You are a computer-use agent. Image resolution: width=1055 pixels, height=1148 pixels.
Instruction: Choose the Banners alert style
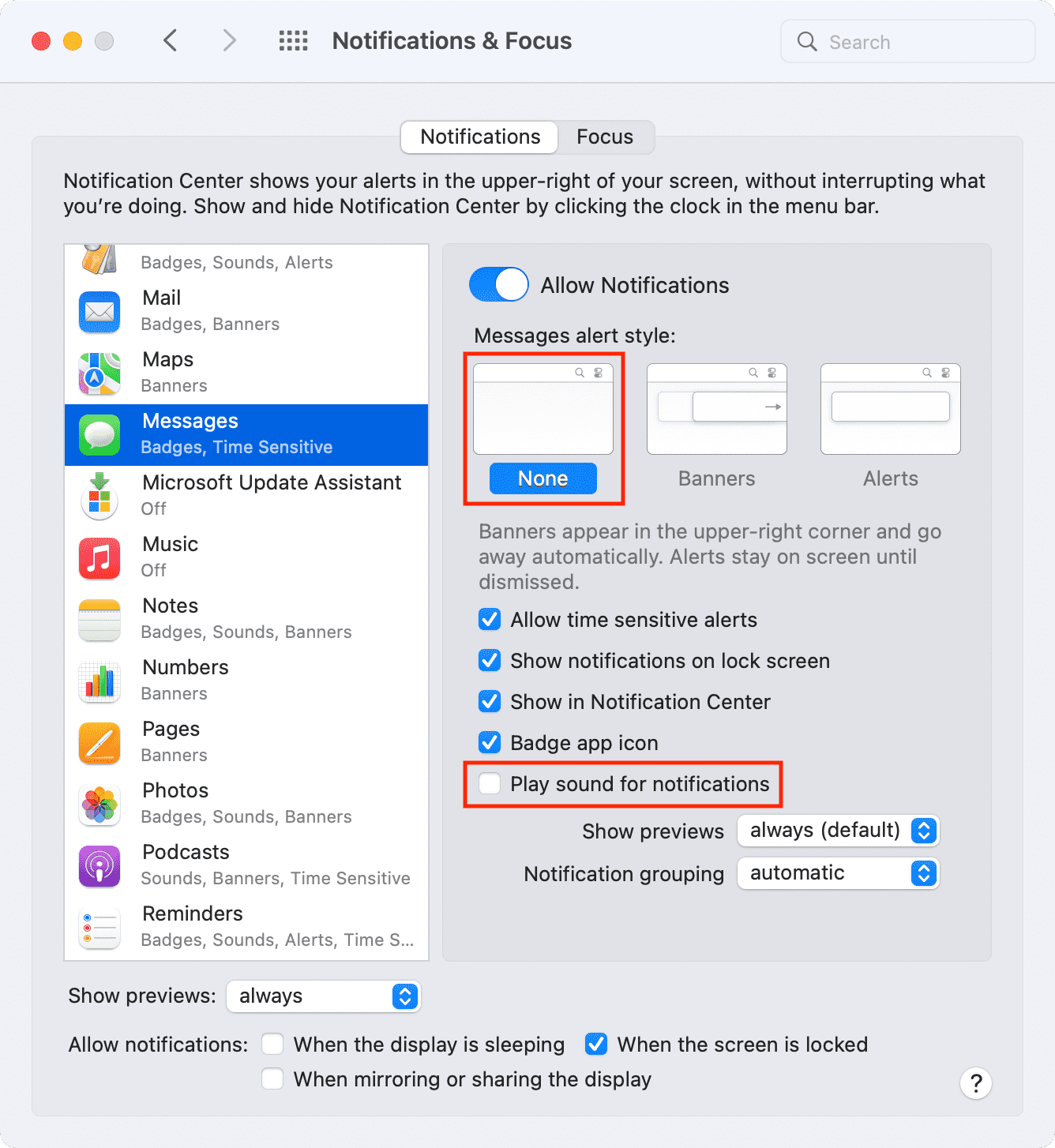(717, 426)
